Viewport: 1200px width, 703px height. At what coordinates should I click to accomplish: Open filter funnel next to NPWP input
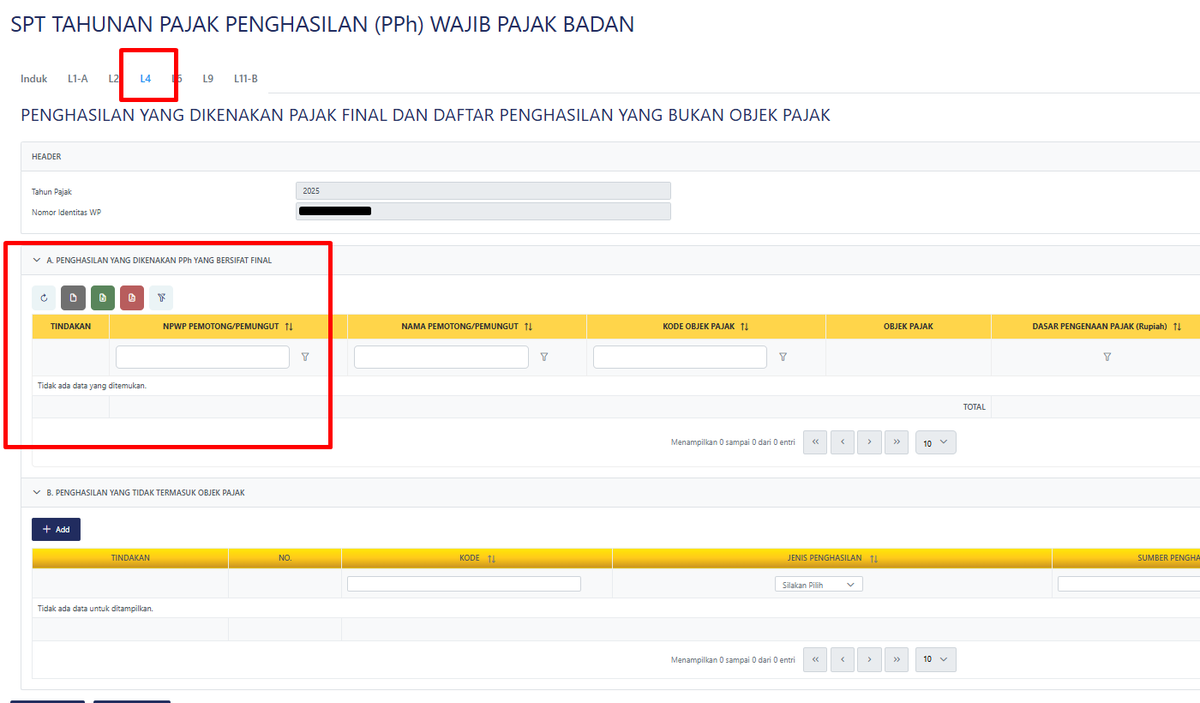click(x=305, y=357)
